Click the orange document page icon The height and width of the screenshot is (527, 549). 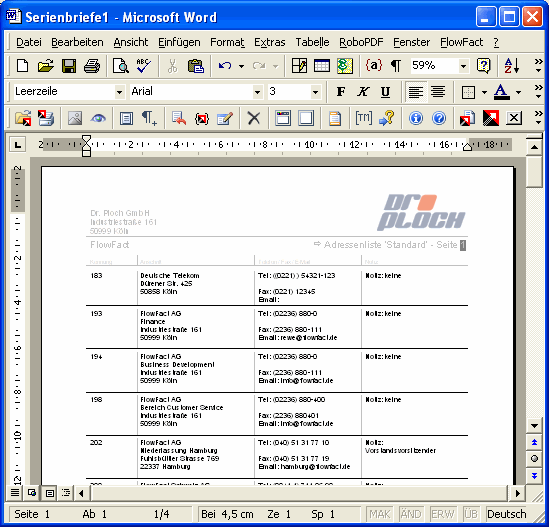click(335, 118)
